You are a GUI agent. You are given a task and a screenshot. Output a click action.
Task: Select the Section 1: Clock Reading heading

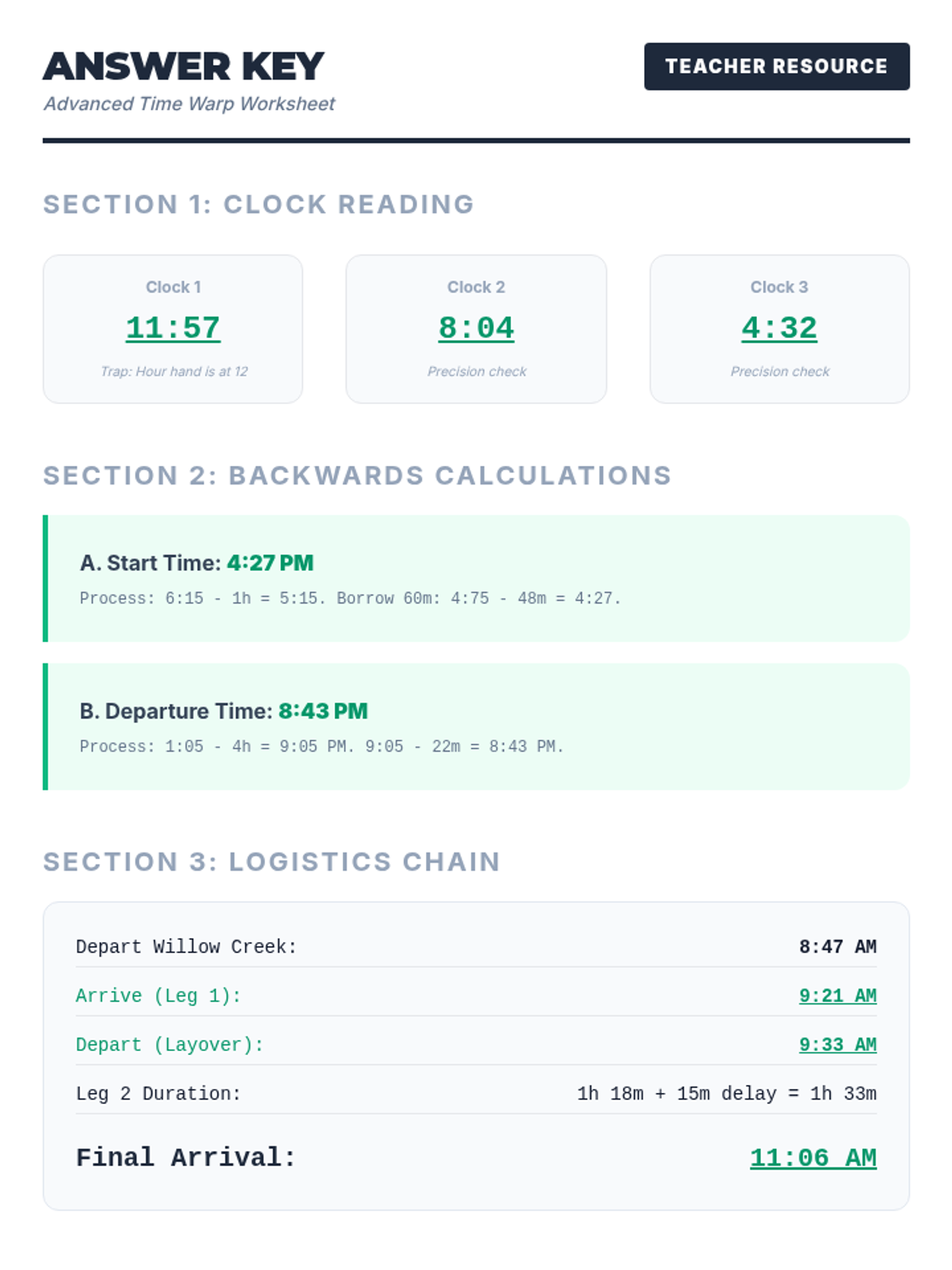click(259, 205)
